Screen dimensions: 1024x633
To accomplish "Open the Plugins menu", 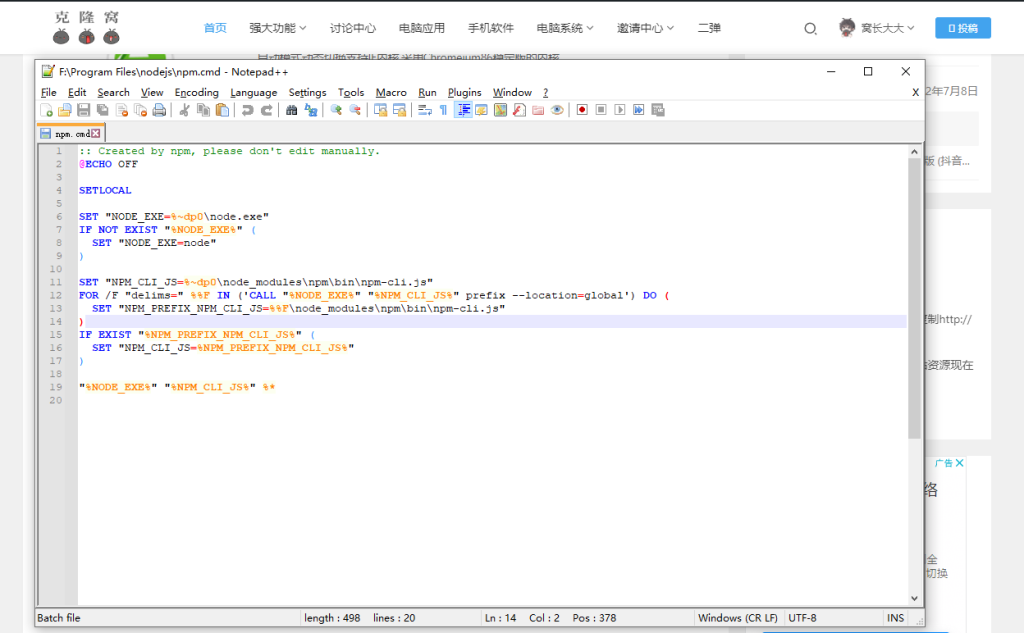I will (464, 93).
